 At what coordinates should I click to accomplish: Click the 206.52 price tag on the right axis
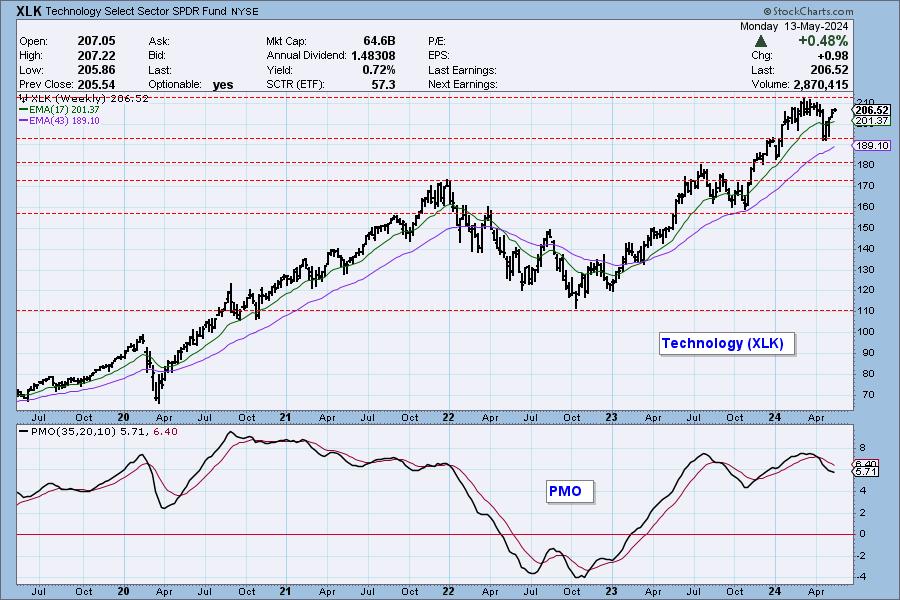(872, 110)
